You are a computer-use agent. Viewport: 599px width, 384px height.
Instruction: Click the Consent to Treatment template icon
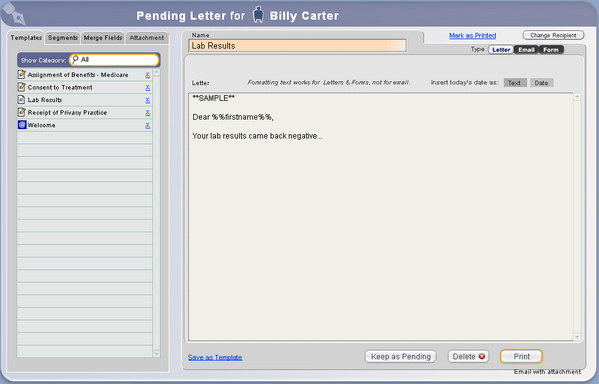click(22, 87)
